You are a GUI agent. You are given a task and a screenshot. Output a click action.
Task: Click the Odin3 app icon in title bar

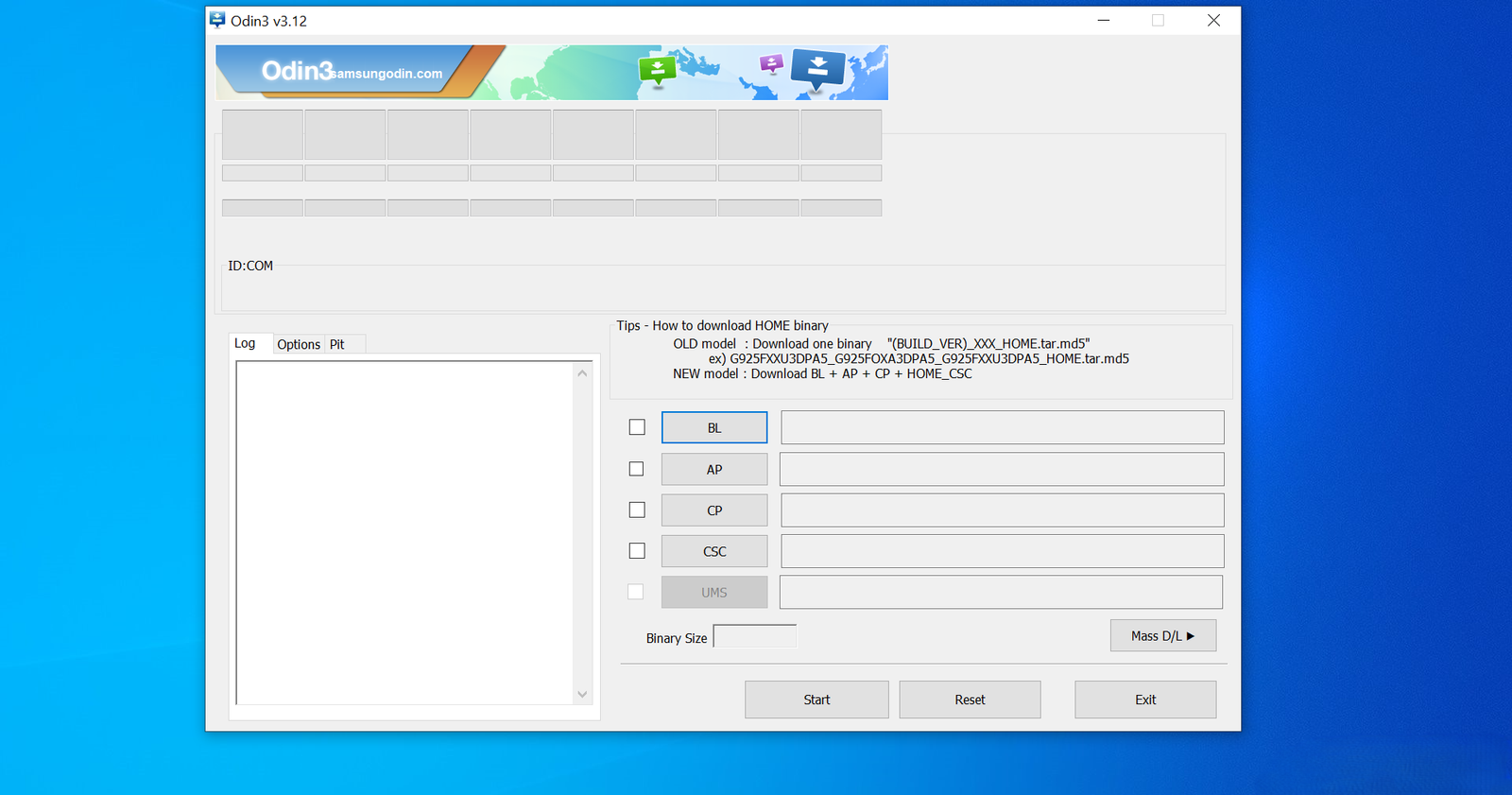(x=217, y=20)
